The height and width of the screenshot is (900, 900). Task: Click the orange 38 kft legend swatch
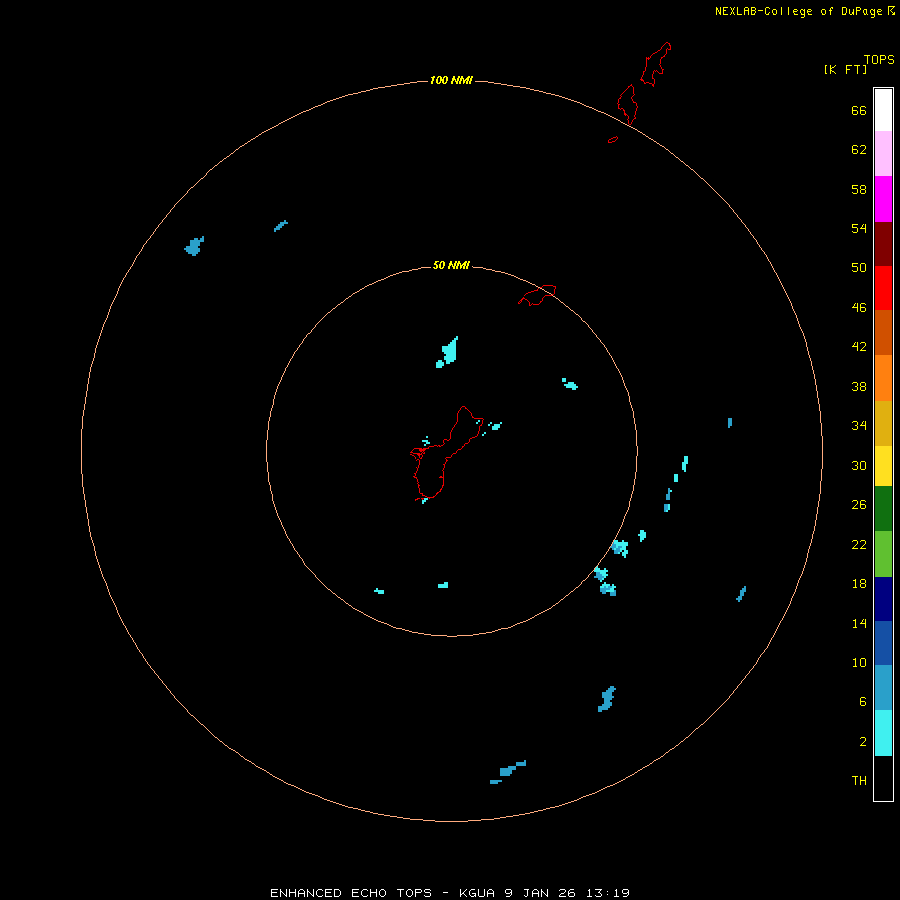pos(883,378)
